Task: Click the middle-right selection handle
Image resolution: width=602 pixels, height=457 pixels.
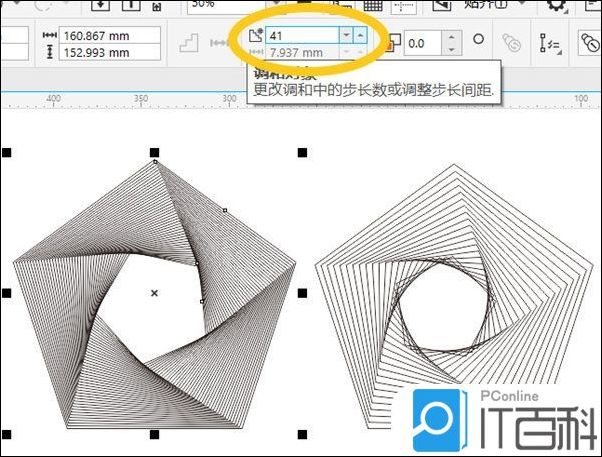Action: pyautogui.click(x=303, y=293)
